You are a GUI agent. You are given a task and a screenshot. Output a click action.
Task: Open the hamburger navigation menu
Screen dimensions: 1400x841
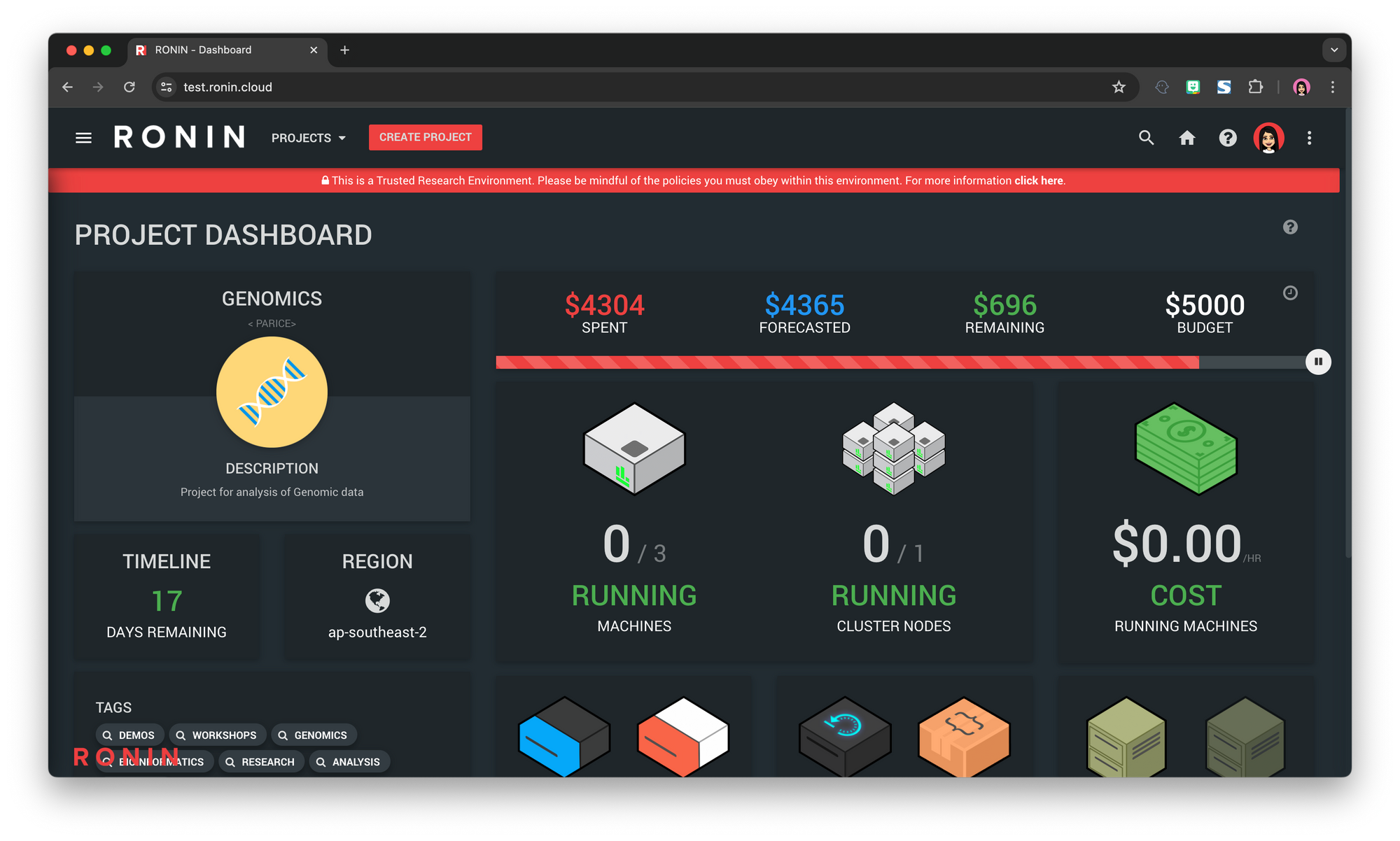click(x=83, y=138)
